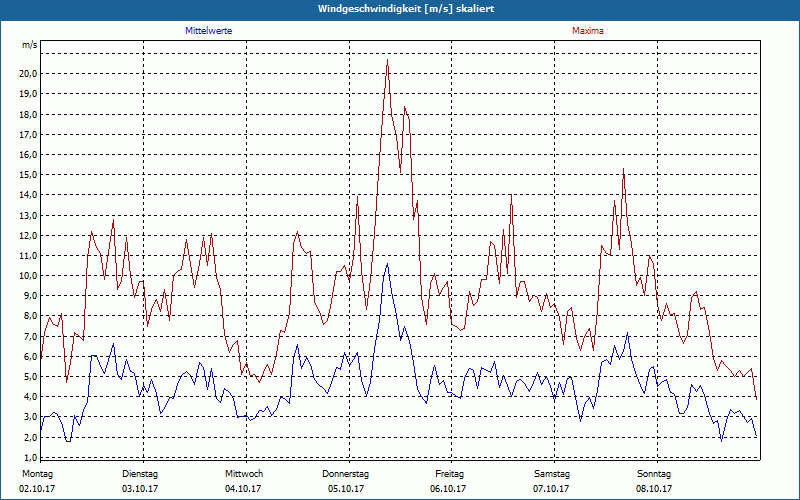Click the 20,0 y-axis value

point(28,73)
